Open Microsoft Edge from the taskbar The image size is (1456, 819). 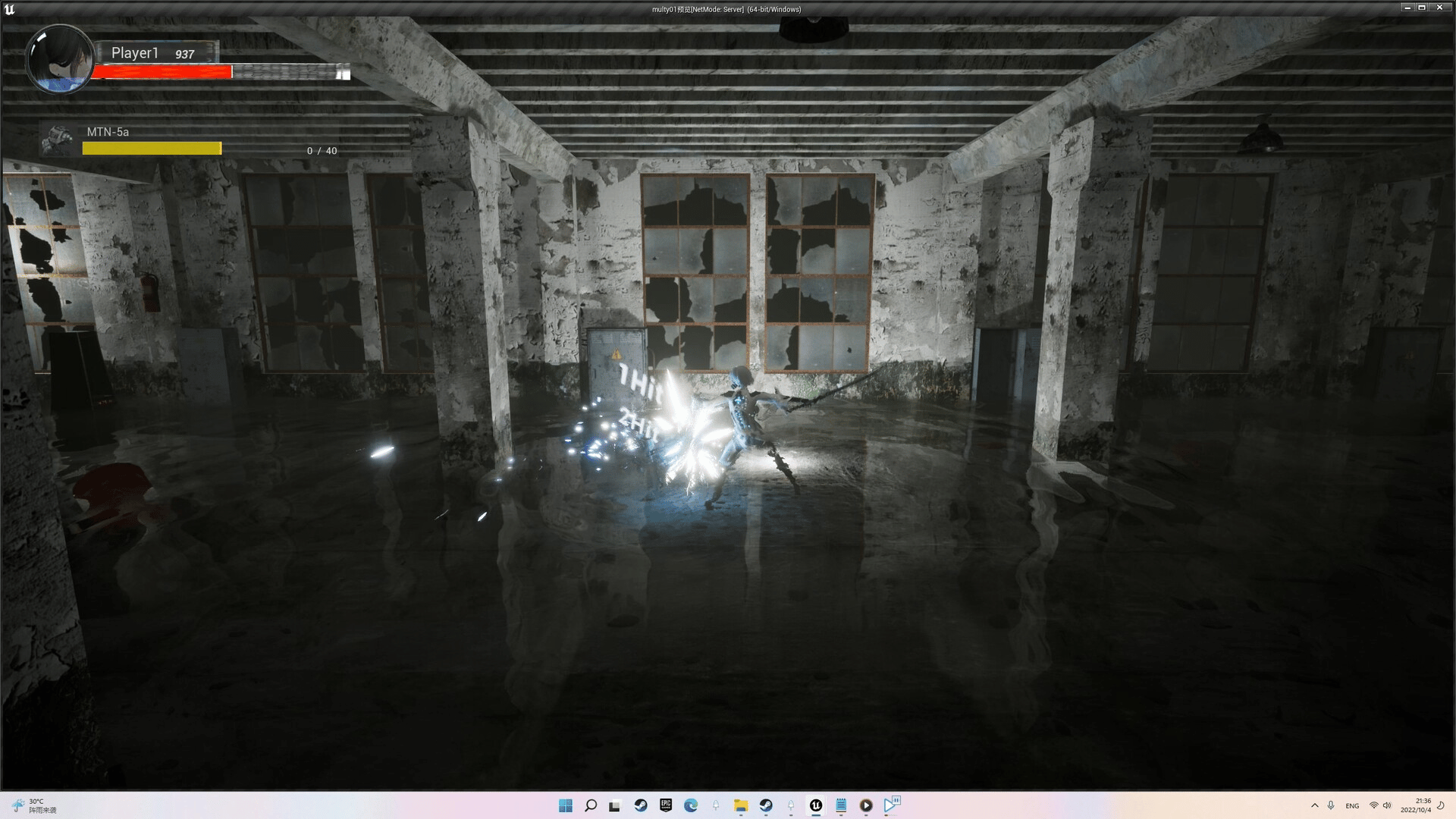click(691, 805)
